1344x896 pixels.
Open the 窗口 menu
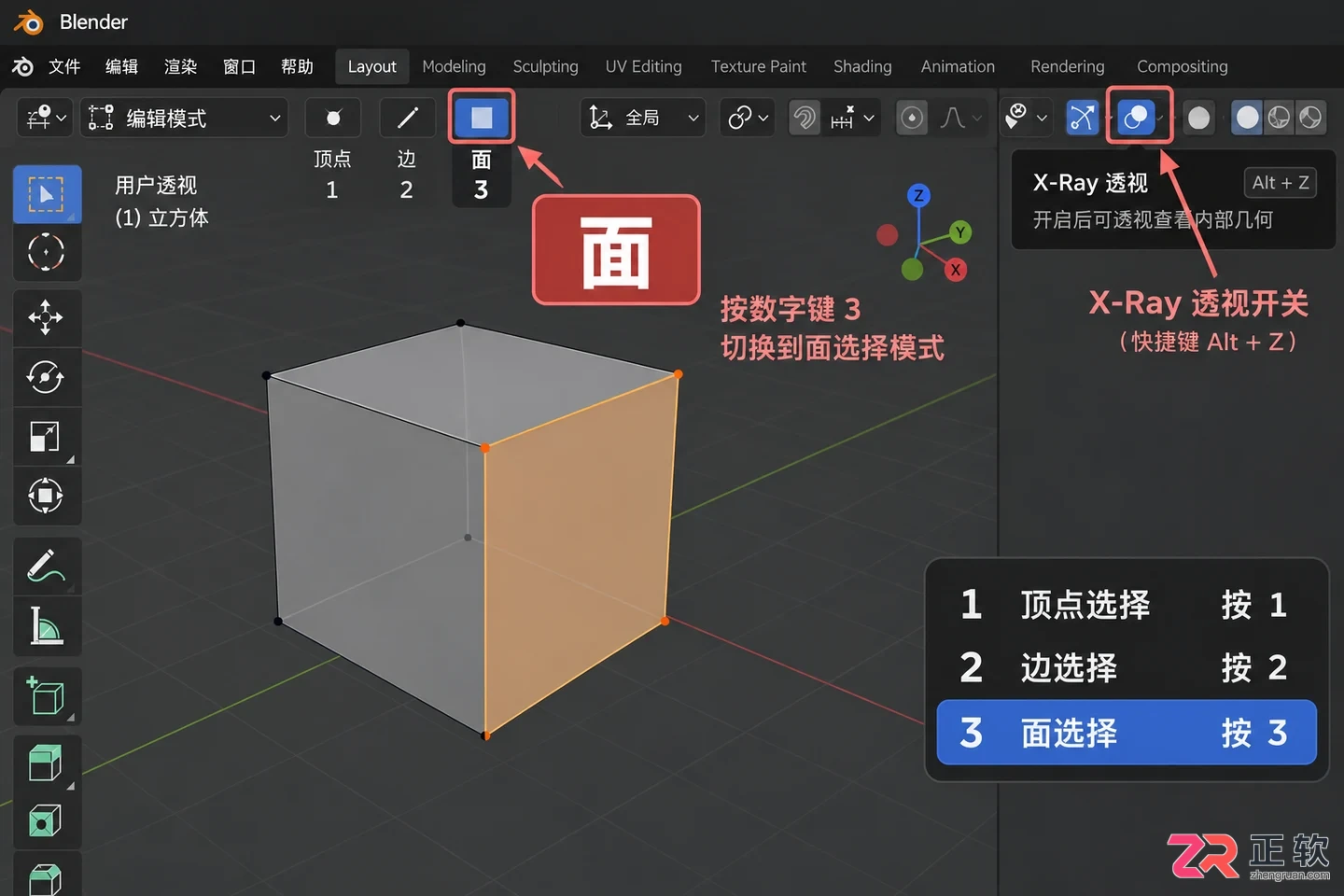tap(239, 66)
